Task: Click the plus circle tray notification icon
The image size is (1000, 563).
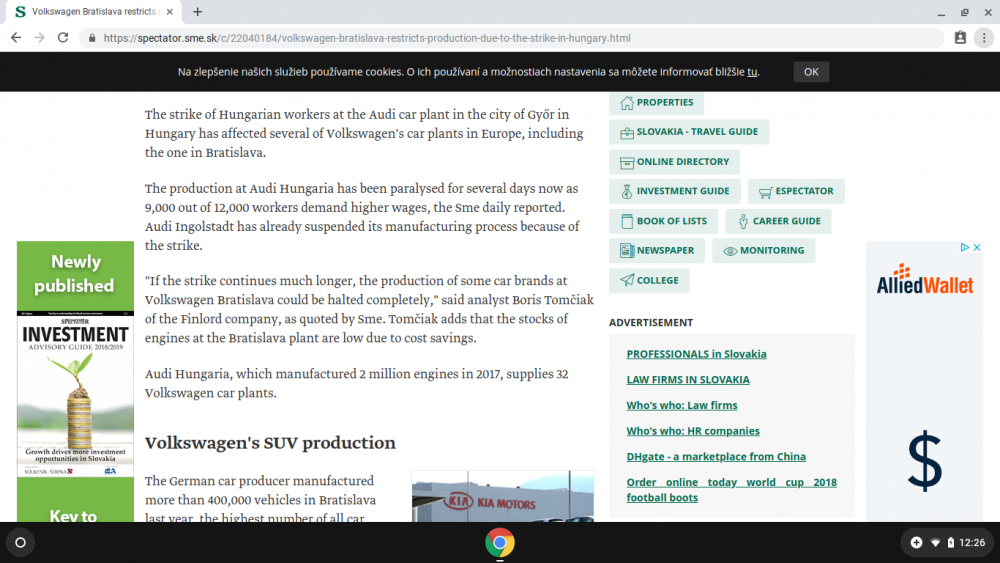Action: [916, 543]
